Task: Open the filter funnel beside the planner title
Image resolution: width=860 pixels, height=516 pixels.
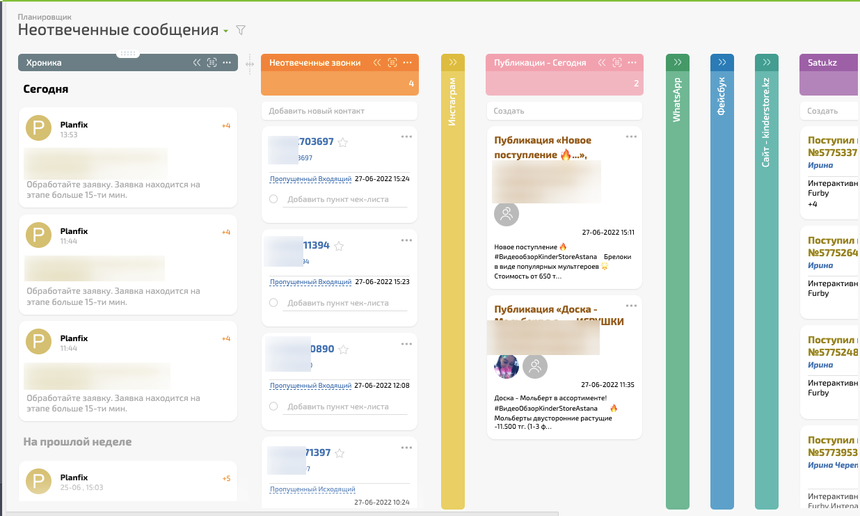Action: (240, 31)
